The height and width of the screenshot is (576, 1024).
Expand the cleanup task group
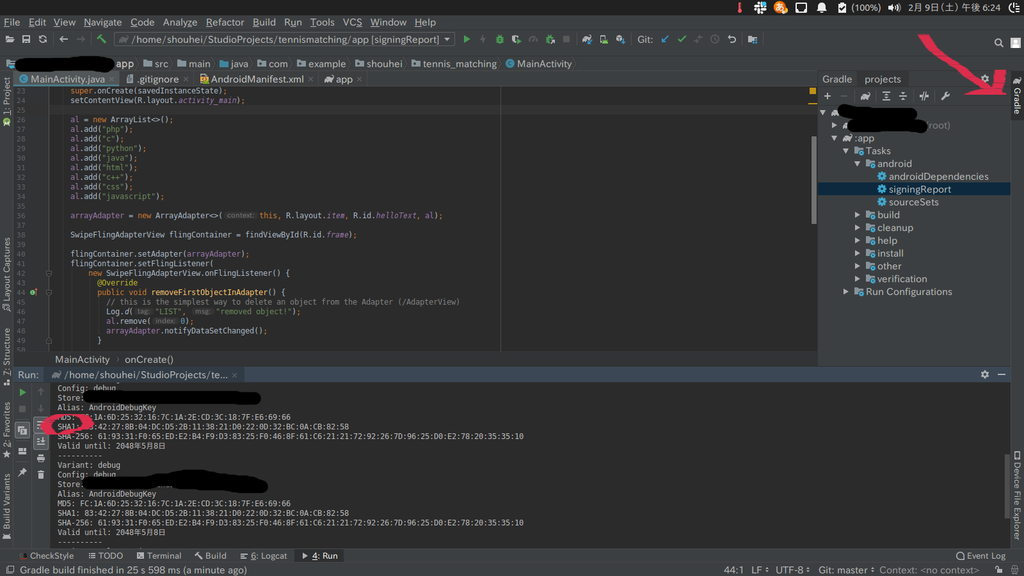coord(858,228)
